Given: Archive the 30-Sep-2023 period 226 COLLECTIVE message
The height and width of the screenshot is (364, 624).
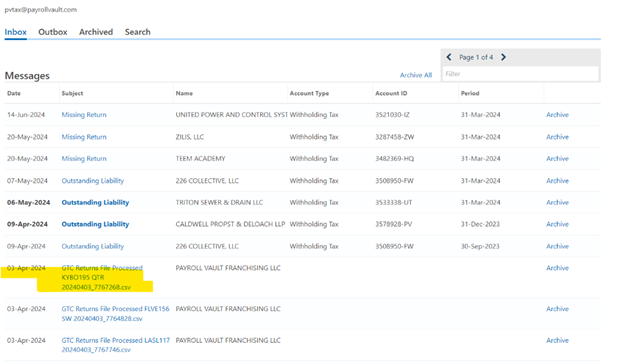Looking at the screenshot, I should [x=557, y=246].
